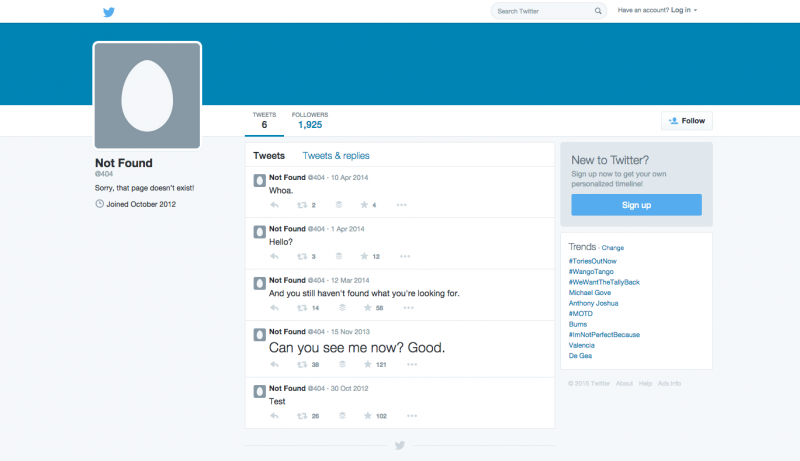Click the stack icon on 'Hello?' tweet

339,256
